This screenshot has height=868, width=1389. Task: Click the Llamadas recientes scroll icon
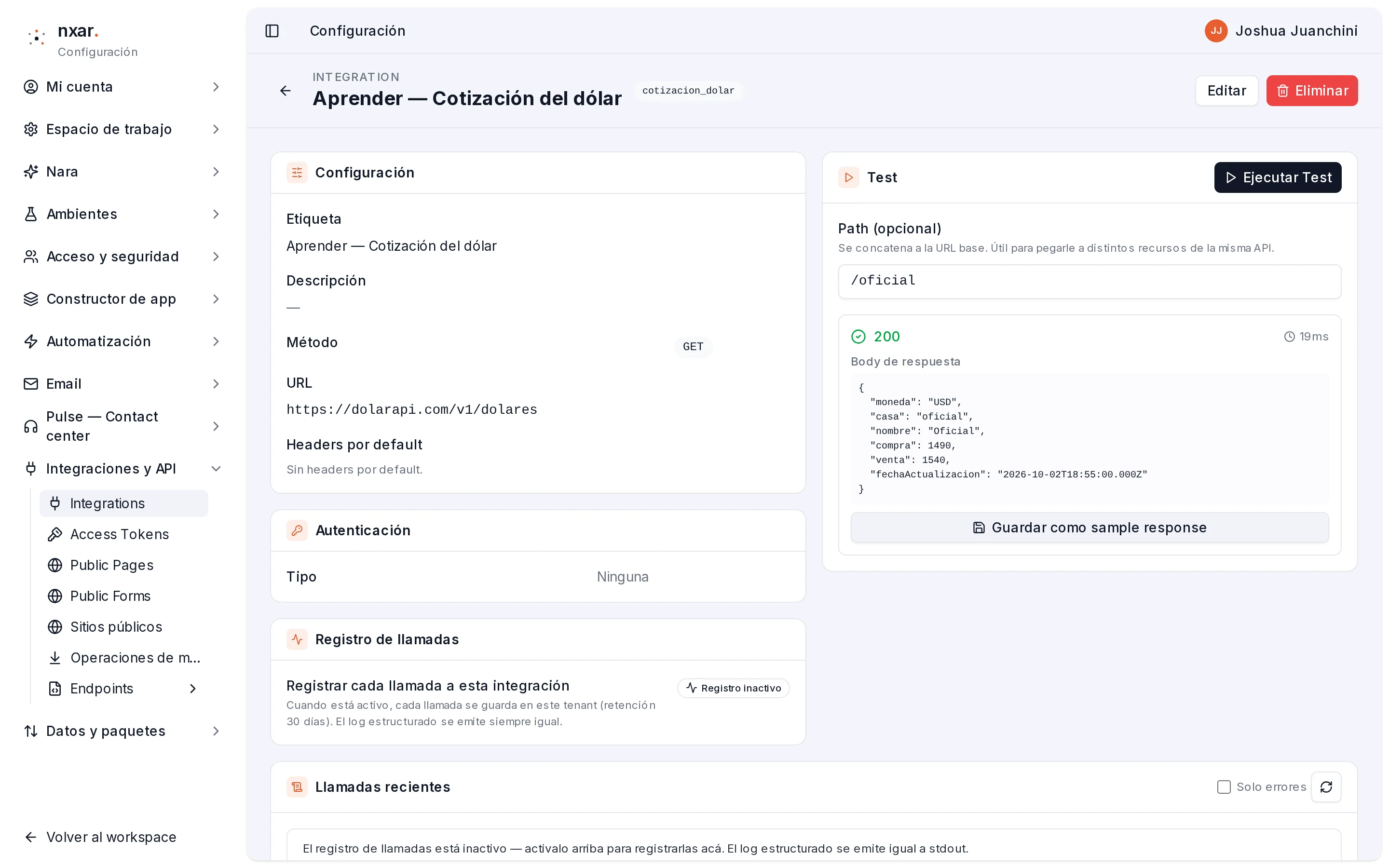point(297,787)
